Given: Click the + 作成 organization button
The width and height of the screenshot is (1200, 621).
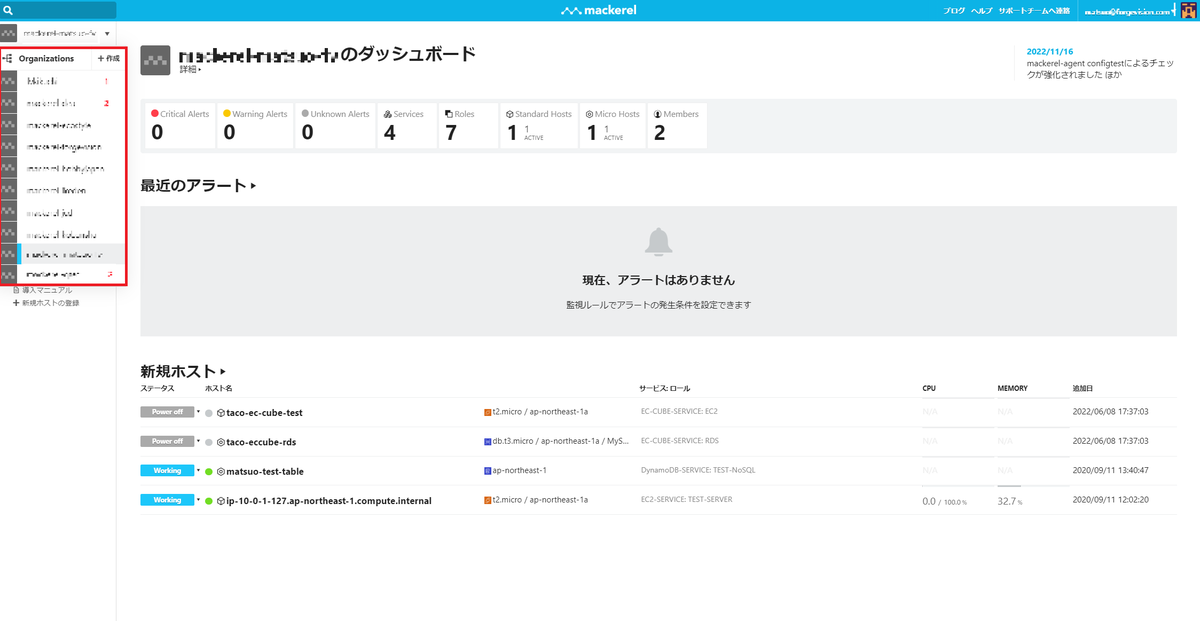Looking at the screenshot, I should point(108,59).
